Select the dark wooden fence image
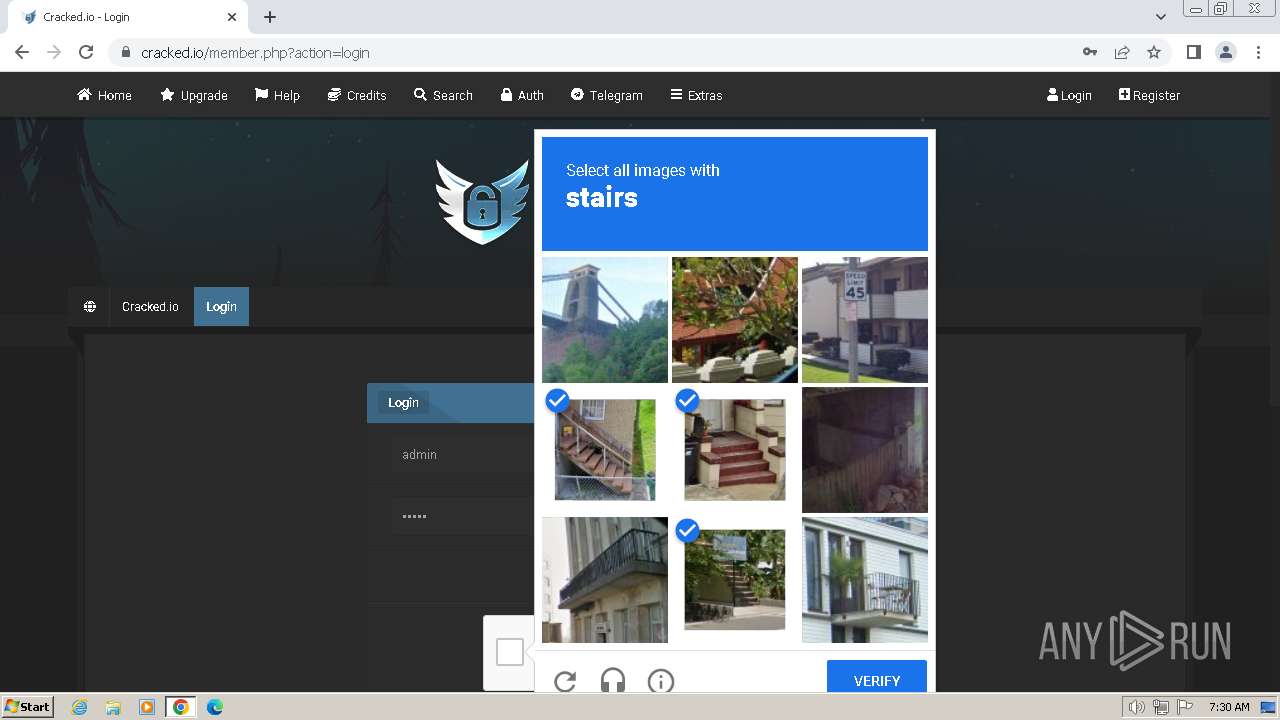The width and height of the screenshot is (1280, 720). pyautogui.click(x=865, y=450)
